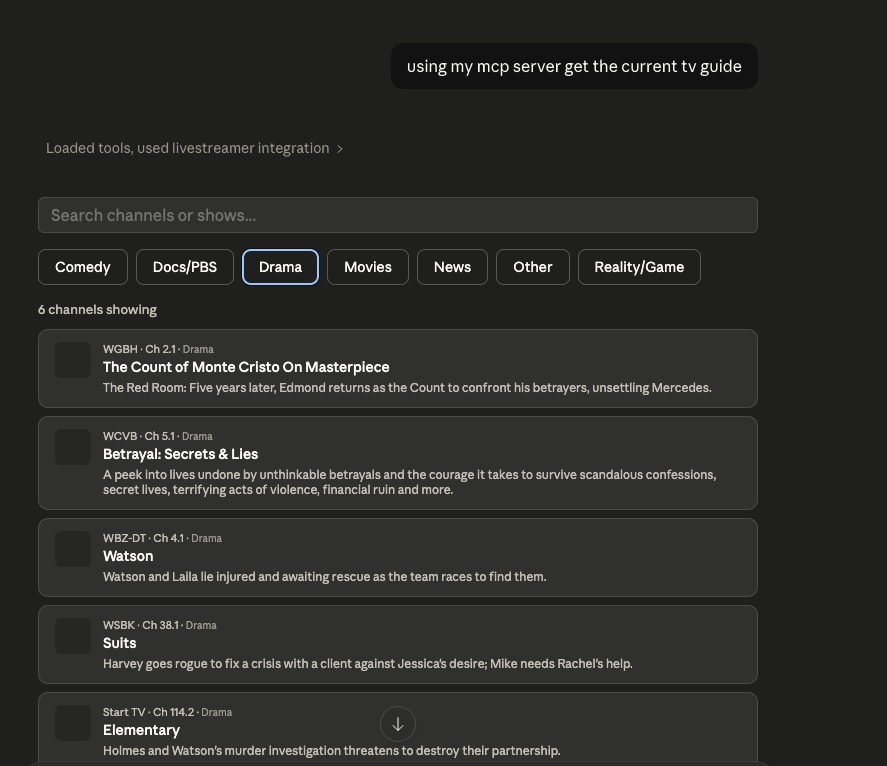Screen dimensions: 887x766
Task: Click the WSBK channel logo thumbnail
Action: (x=73, y=636)
